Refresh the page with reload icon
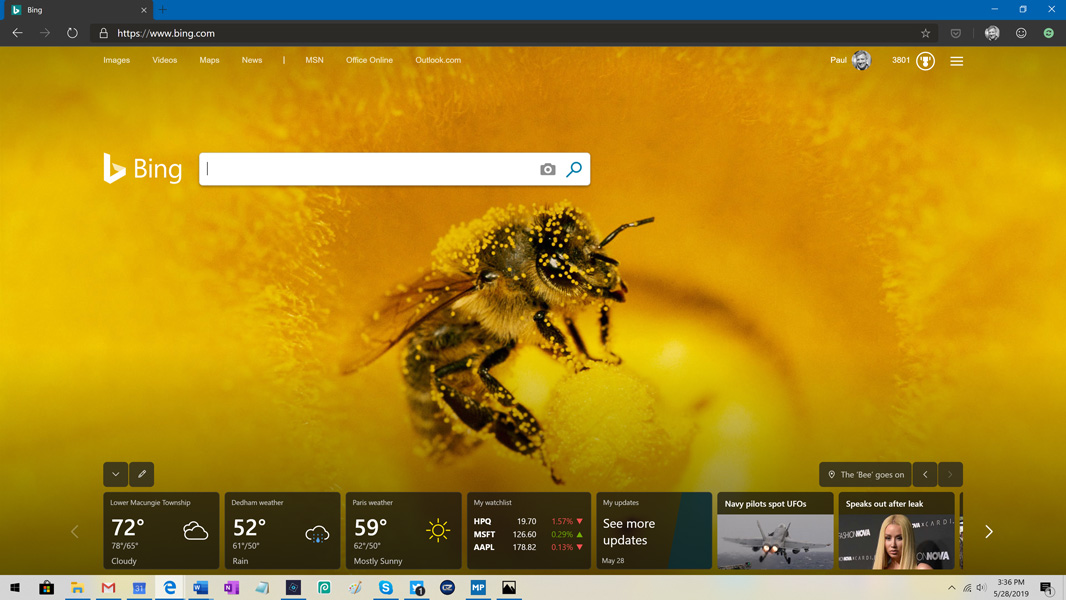Screen dimensions: 1066x600 click(x=72, y=33)
